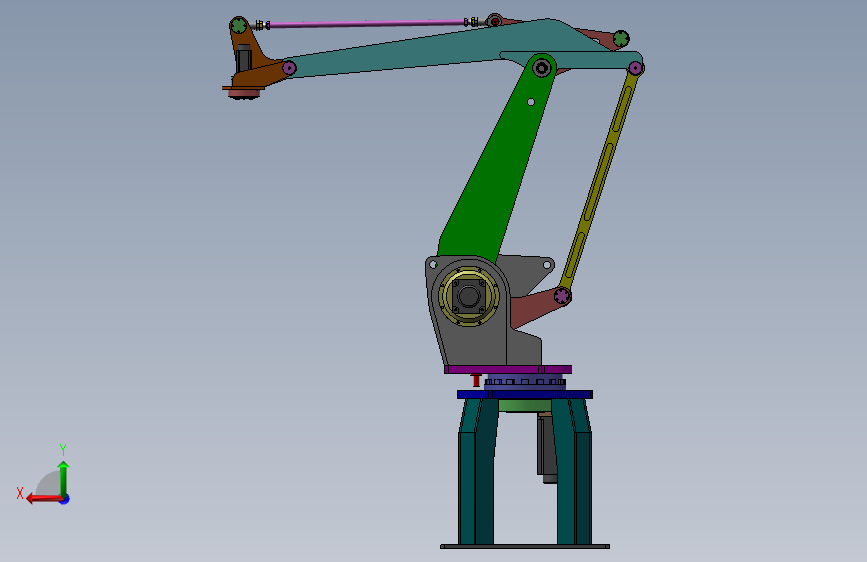867x562 pixels.
Task: Select the green pivot cap at top right
Action: 621,39
